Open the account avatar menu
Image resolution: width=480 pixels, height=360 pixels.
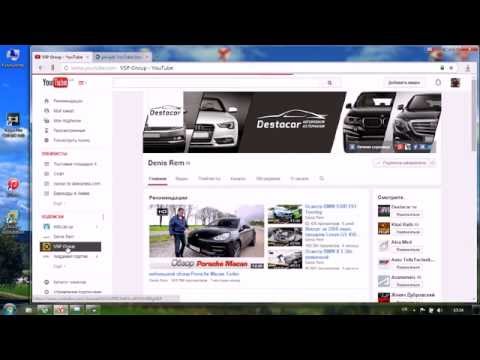tap(455, 82)
